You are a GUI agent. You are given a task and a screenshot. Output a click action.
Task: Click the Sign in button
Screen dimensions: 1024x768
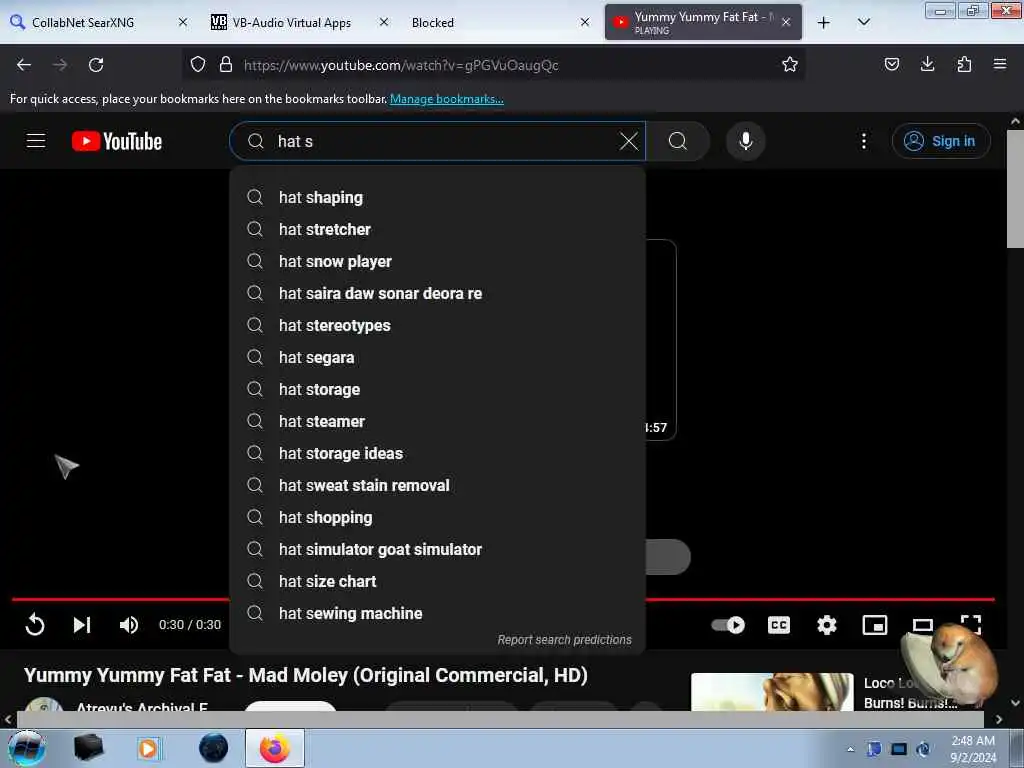pos(941,141)
